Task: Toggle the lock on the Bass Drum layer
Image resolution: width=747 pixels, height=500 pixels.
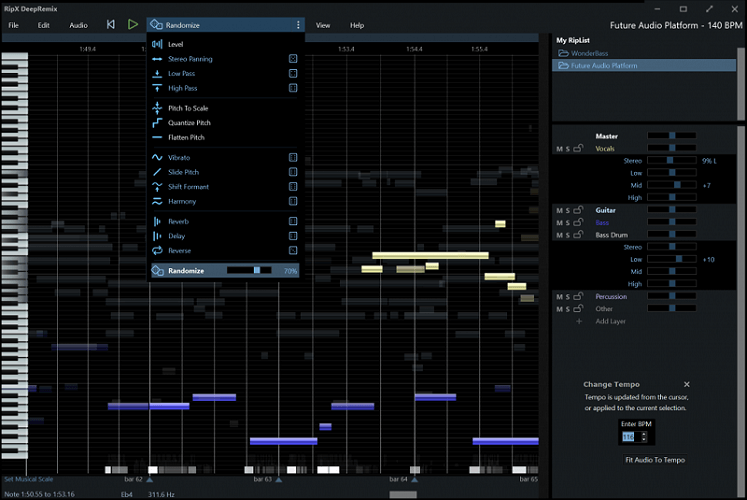Action: pos(578,235)
